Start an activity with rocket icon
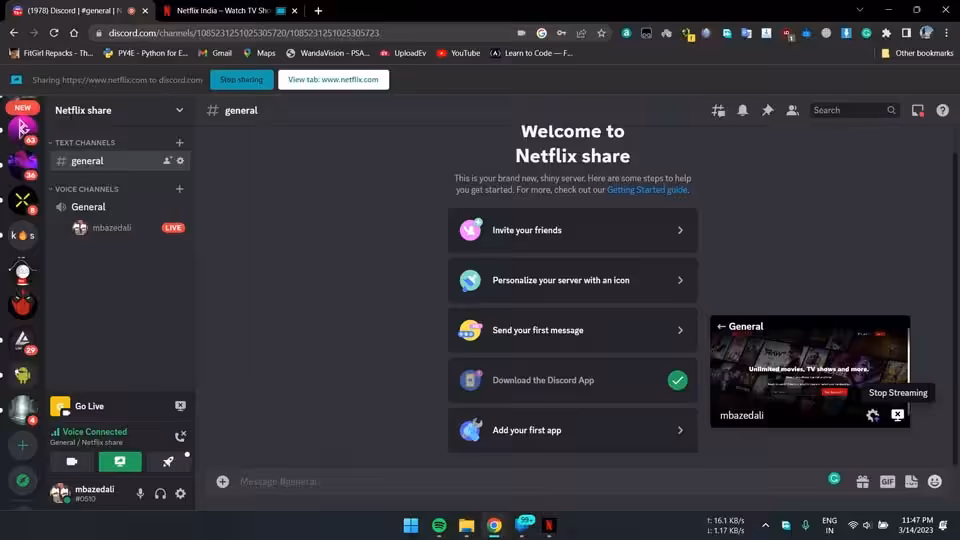 [168, 462]
